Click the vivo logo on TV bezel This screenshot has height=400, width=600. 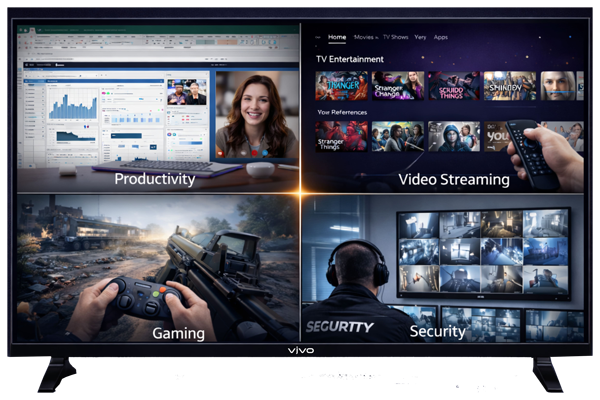[x=301, y=352]
